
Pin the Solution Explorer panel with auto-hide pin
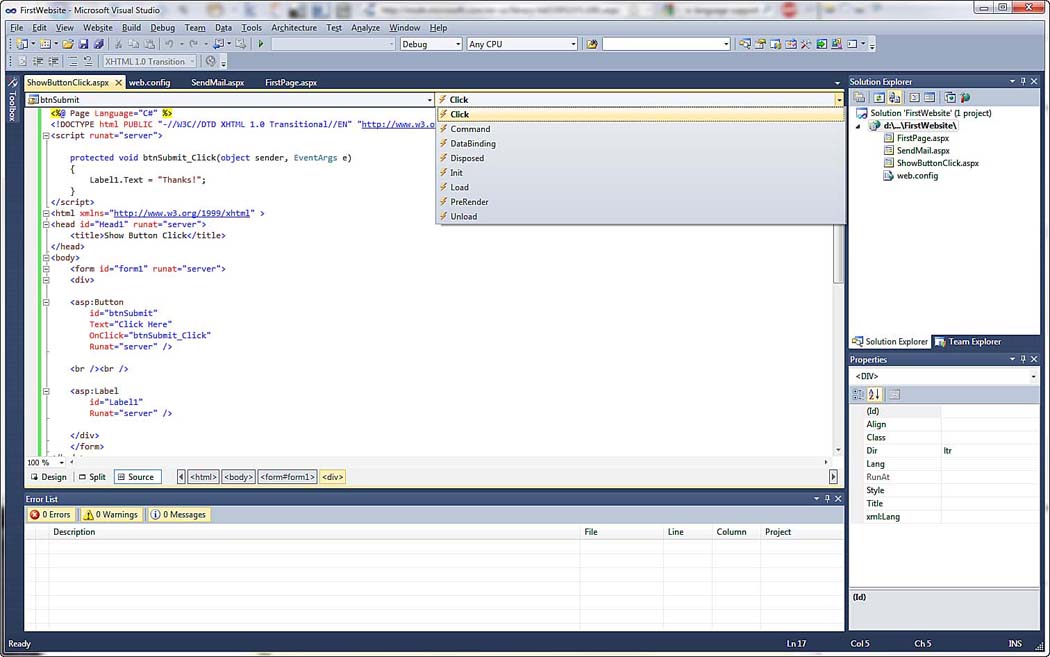coord(1023,82)
